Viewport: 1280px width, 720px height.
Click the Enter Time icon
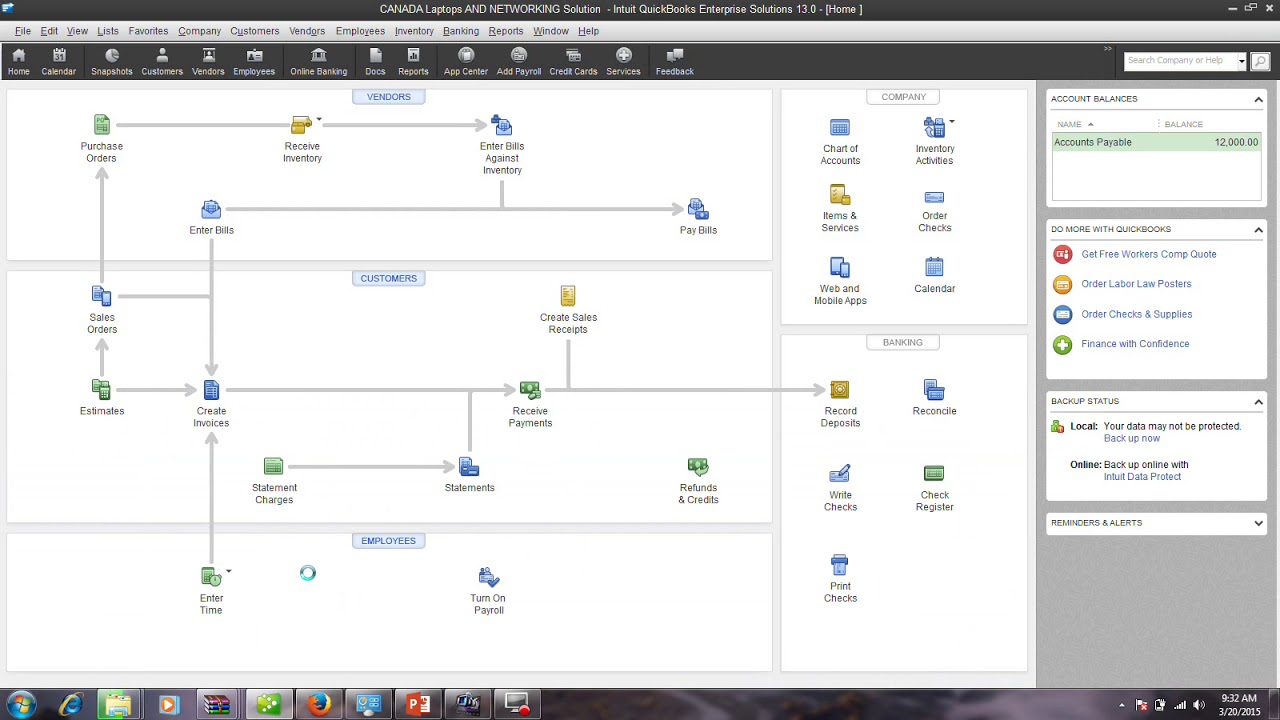(210, 577)
